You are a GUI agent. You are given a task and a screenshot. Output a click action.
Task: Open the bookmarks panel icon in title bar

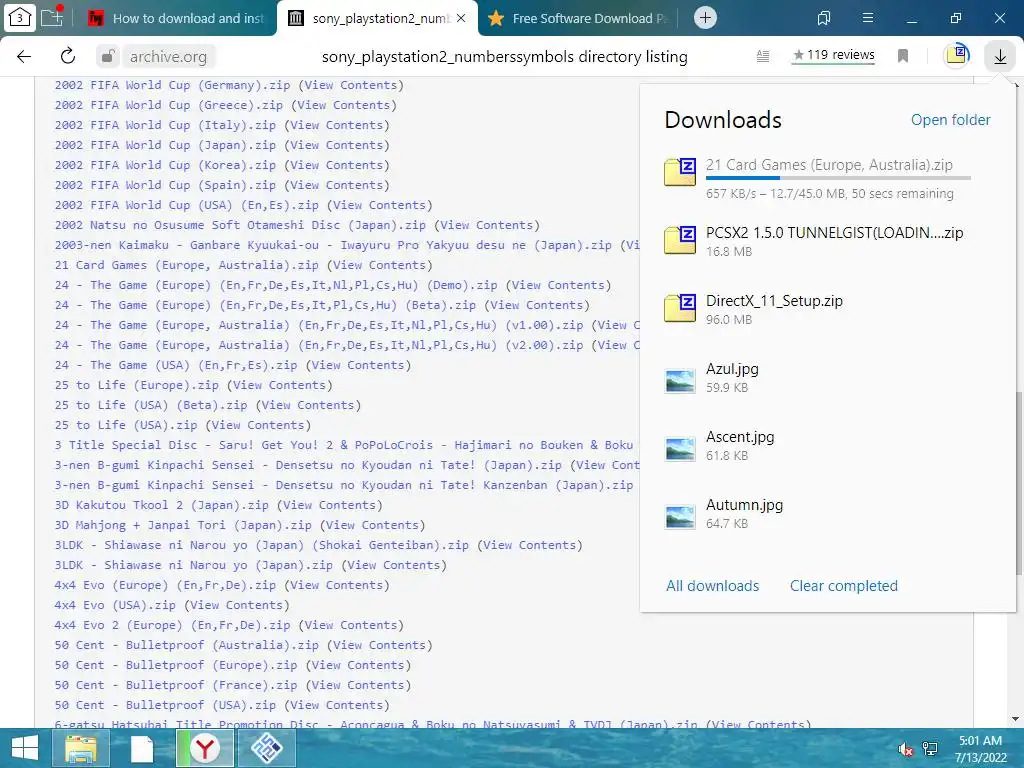(824, 18)
